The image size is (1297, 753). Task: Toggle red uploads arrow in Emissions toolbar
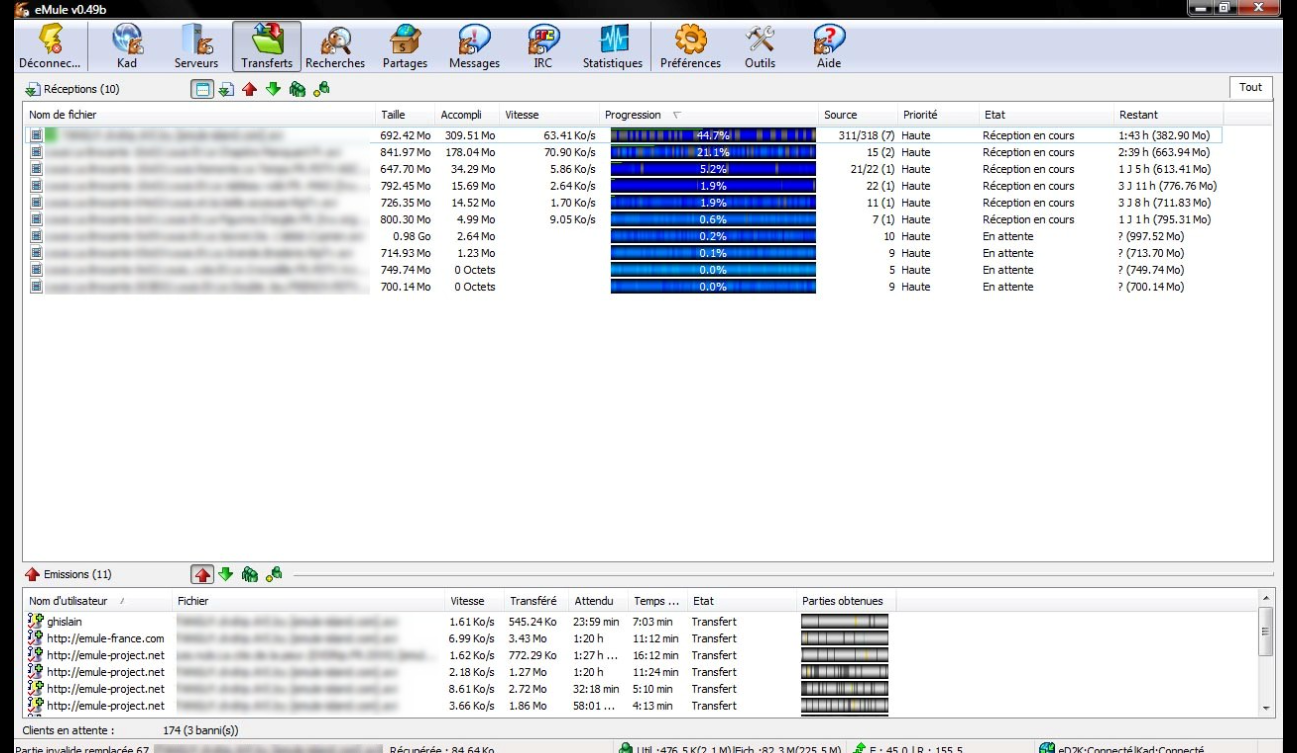click(203, 574)
